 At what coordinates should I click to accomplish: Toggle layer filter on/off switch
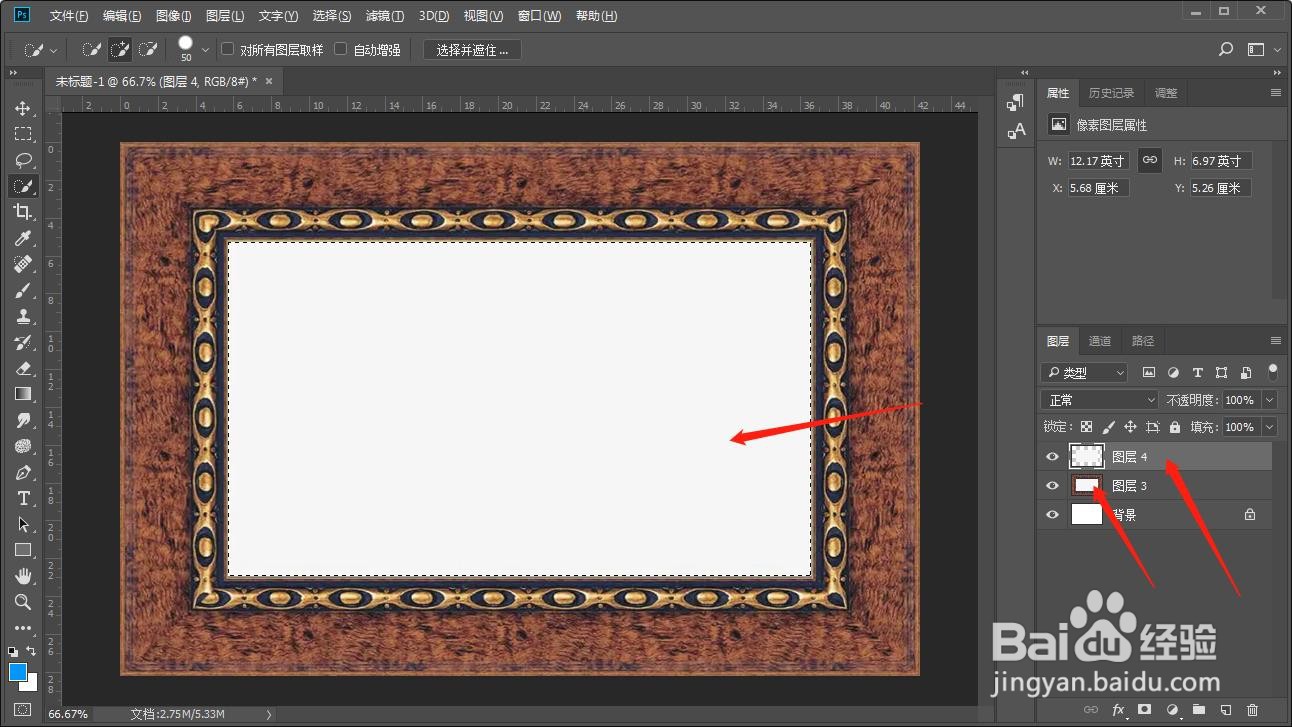1272,371
